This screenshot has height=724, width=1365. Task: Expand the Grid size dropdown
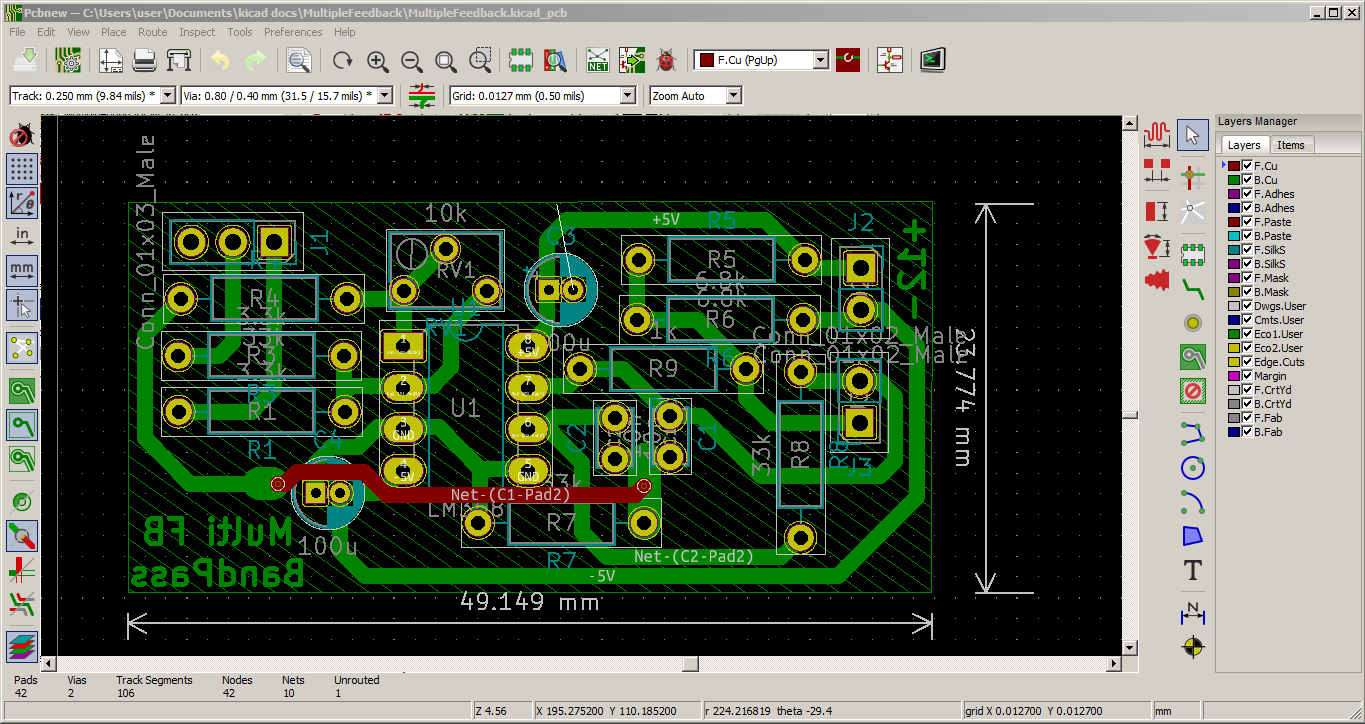click(543, 96)
